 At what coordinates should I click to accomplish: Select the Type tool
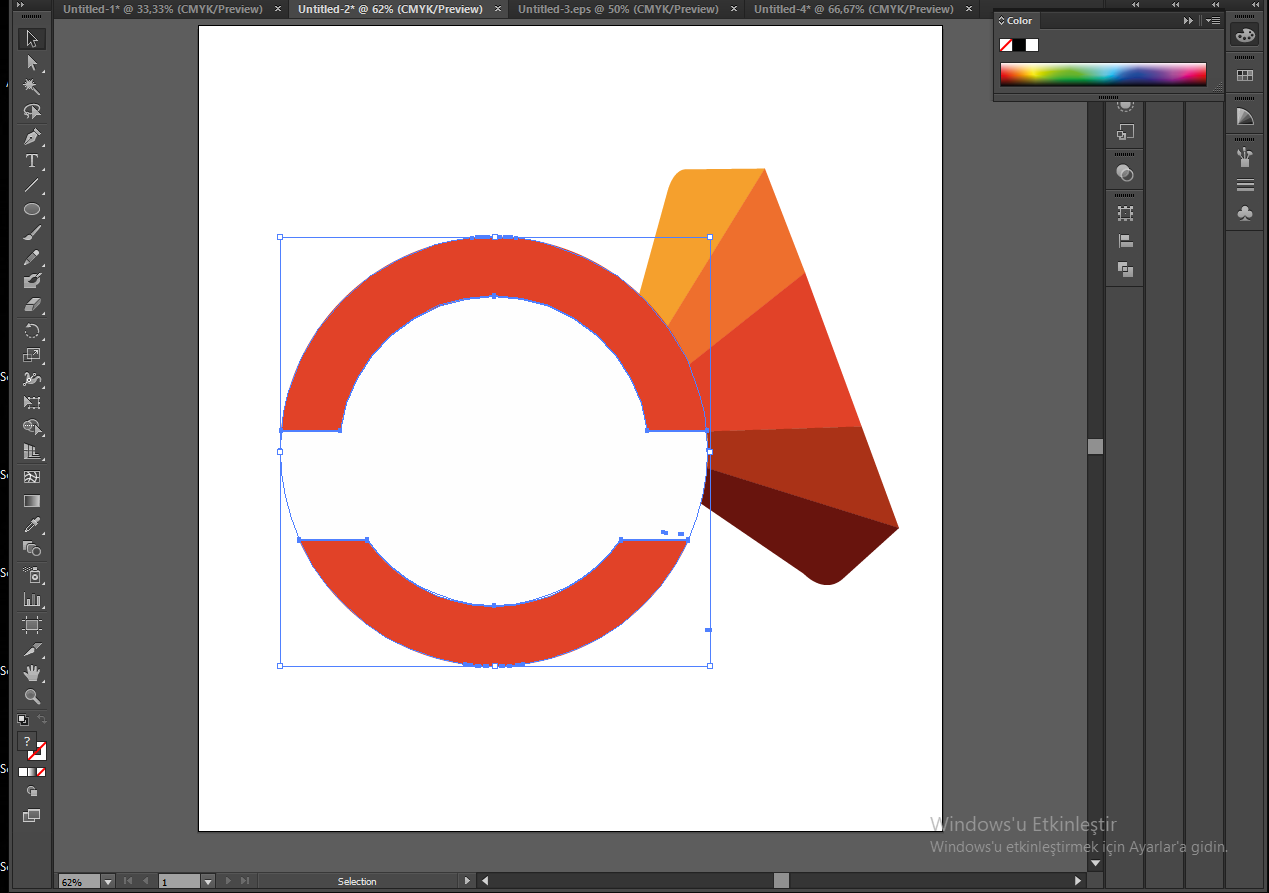pyautogui.click(x=32, y=161)
